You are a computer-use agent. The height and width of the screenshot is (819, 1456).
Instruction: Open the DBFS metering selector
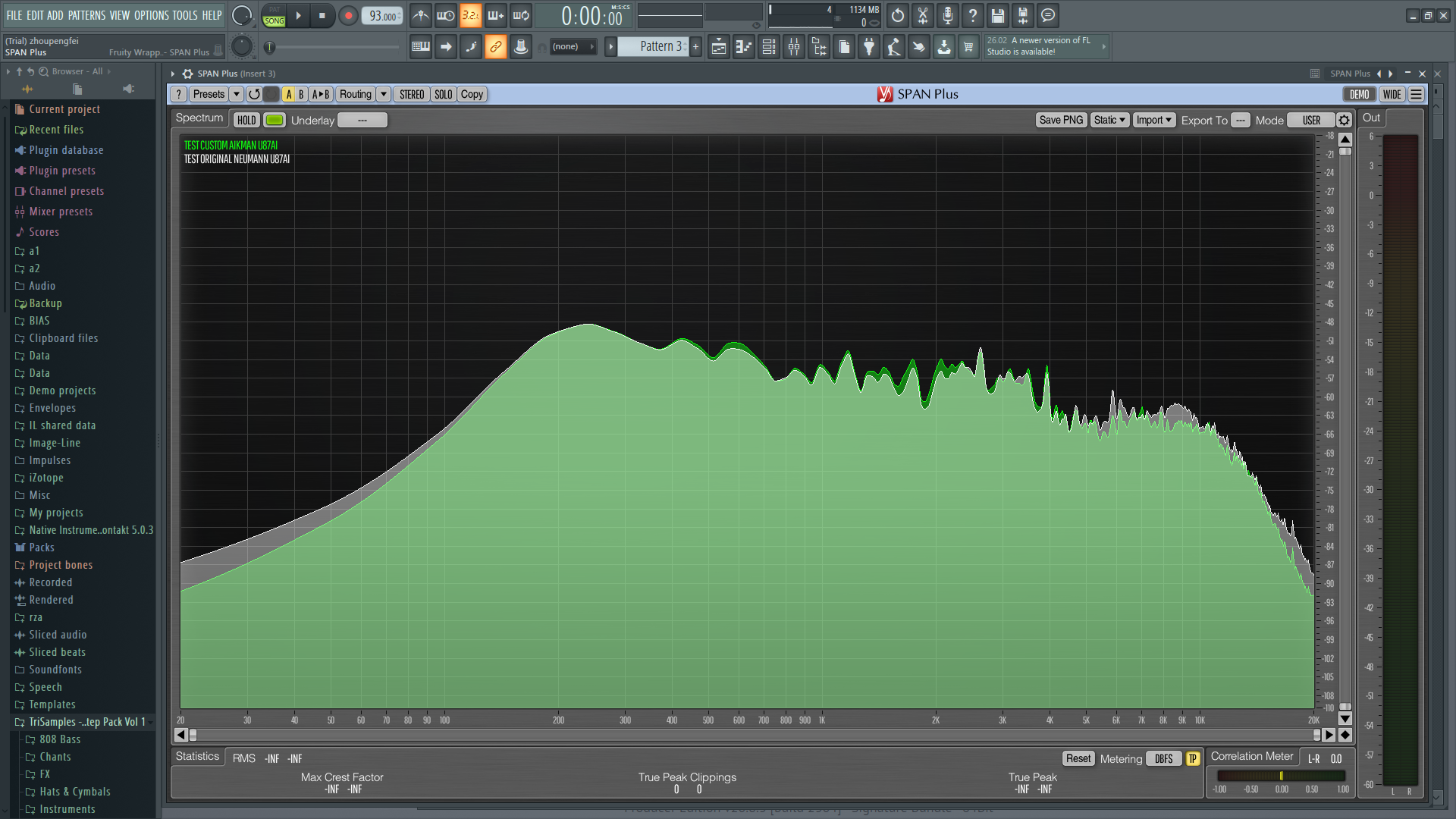[1164, 758]
